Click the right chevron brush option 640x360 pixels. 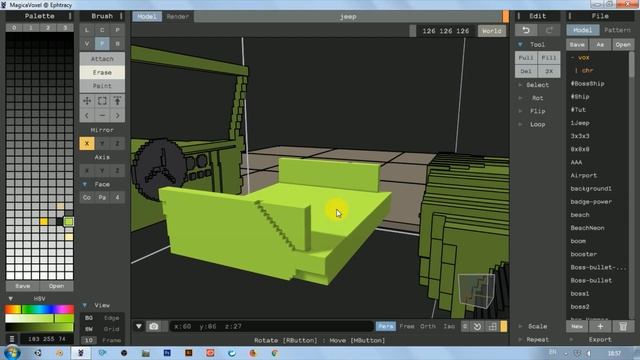point(118,116)
